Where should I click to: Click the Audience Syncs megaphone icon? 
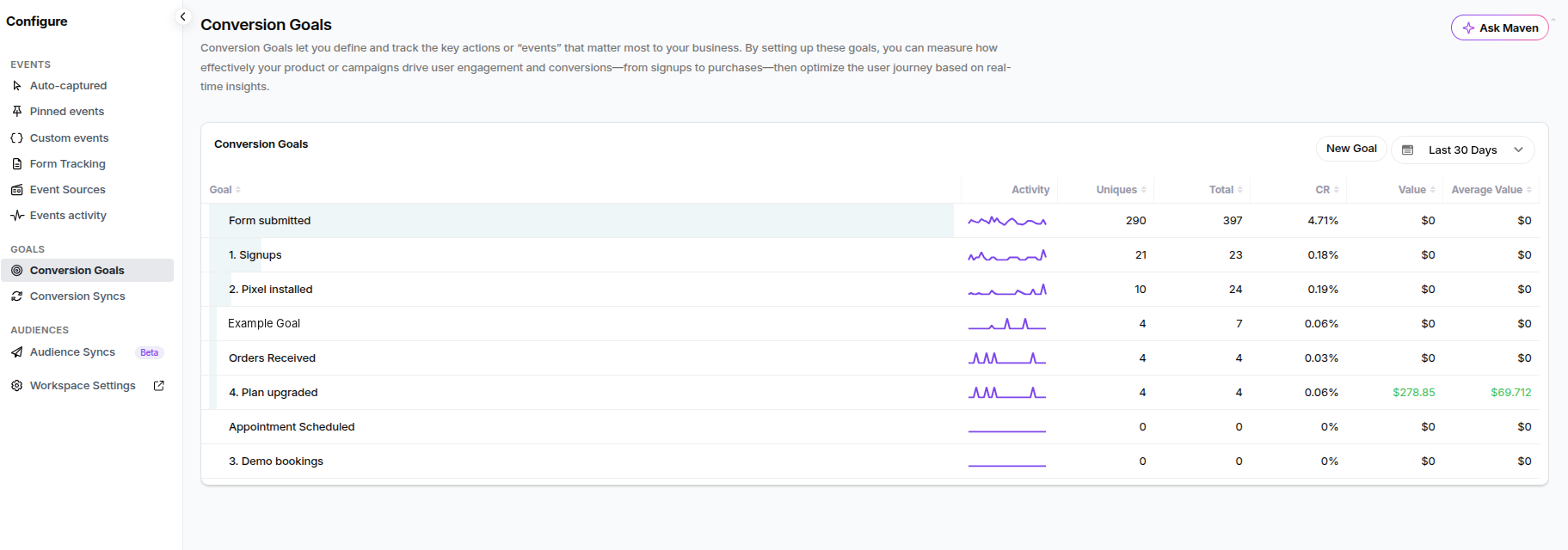tap(16, 352)
